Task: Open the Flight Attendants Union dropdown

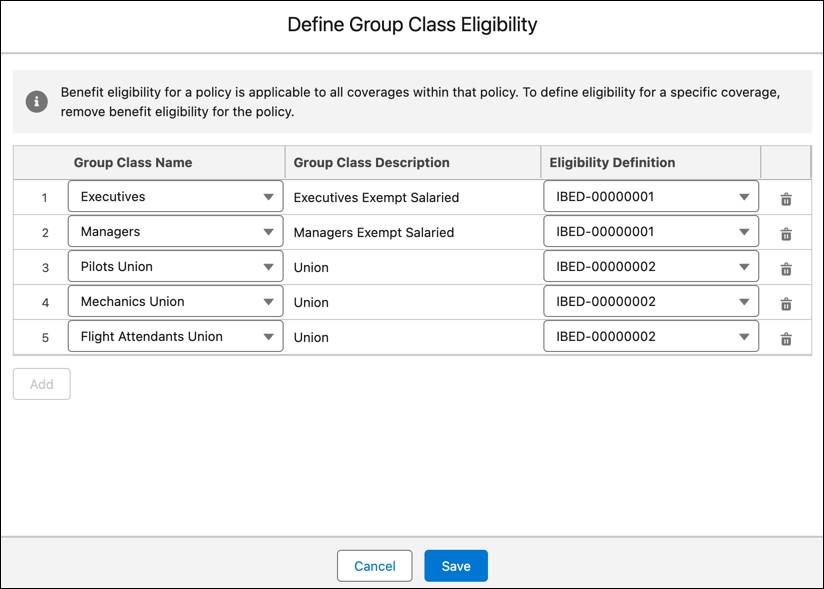Action: [176, 336]
